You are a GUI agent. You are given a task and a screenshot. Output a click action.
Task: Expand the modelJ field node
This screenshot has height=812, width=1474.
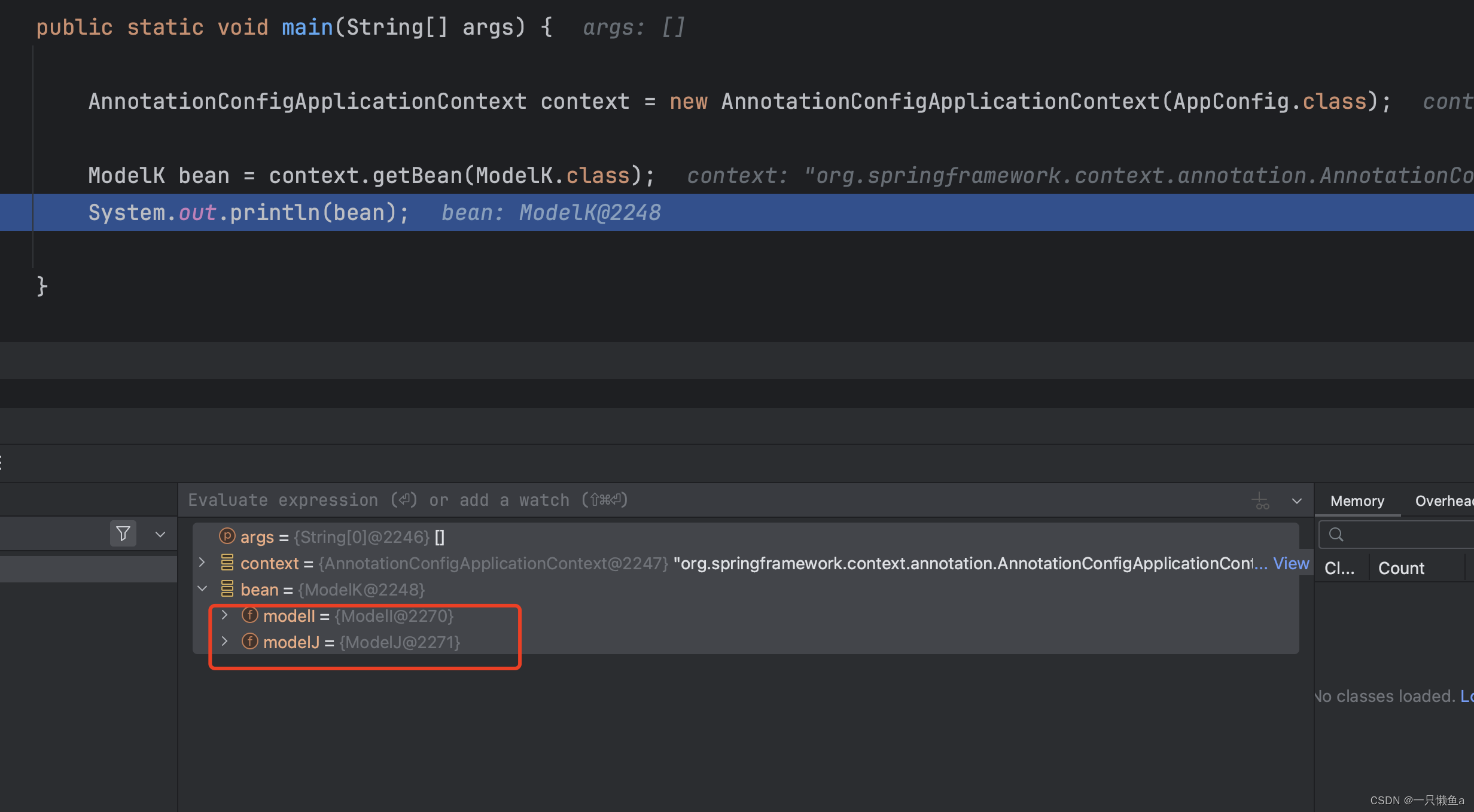pyautogui.click(x=224, y=642)
